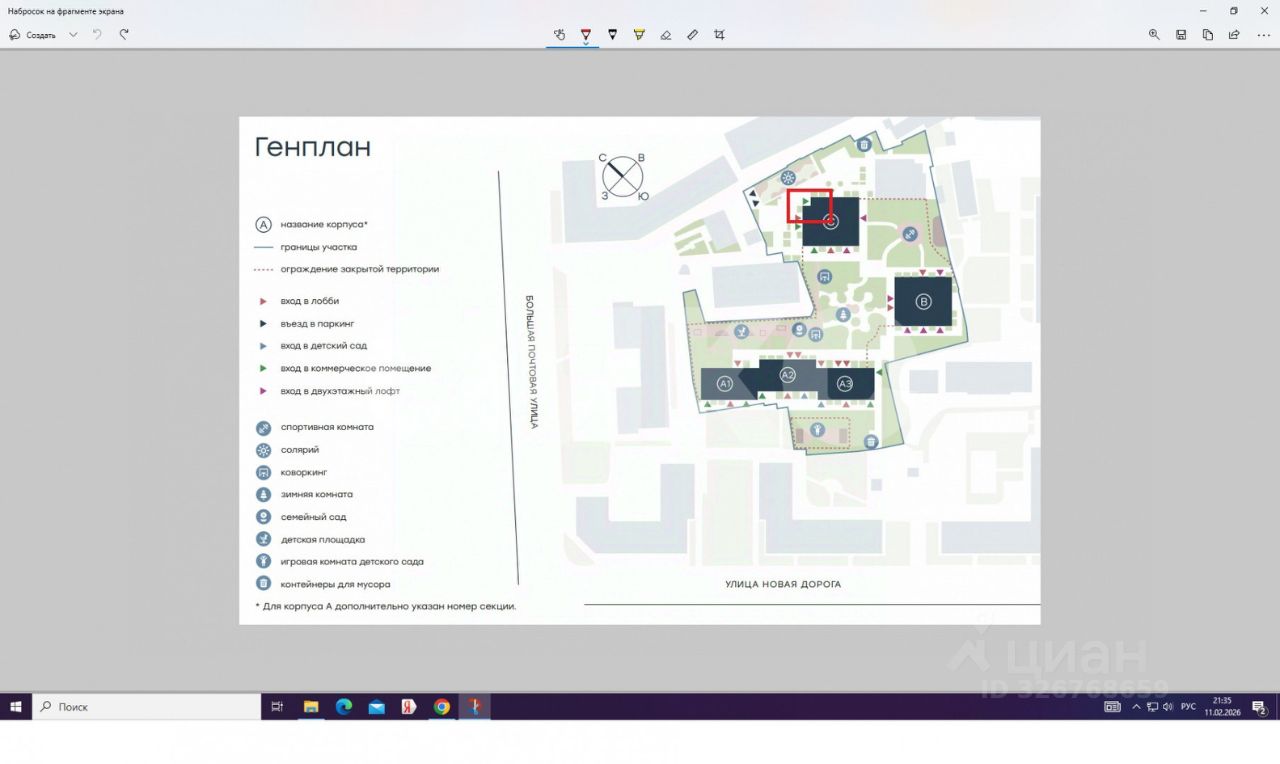
Task: Select the pencil tool
Action: click(x=612, y=34)
